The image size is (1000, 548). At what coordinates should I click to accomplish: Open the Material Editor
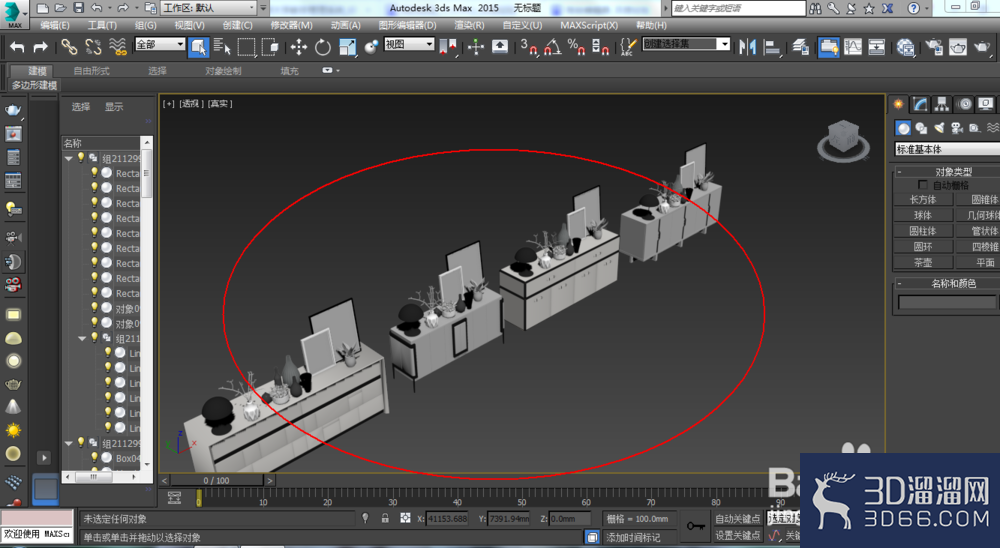point(906,47)
